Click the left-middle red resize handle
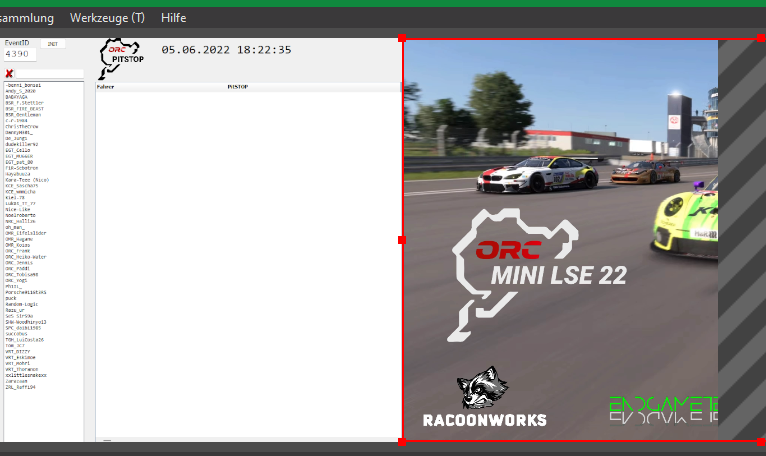Image resolution: width=766 pixels, height=456 pixels. coord(402,240)
